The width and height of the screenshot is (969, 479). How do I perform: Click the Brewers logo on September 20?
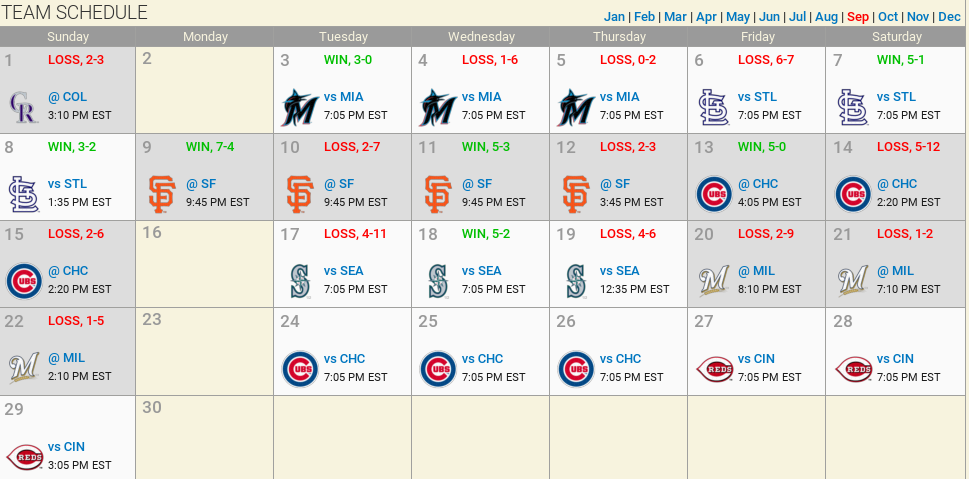714,280
